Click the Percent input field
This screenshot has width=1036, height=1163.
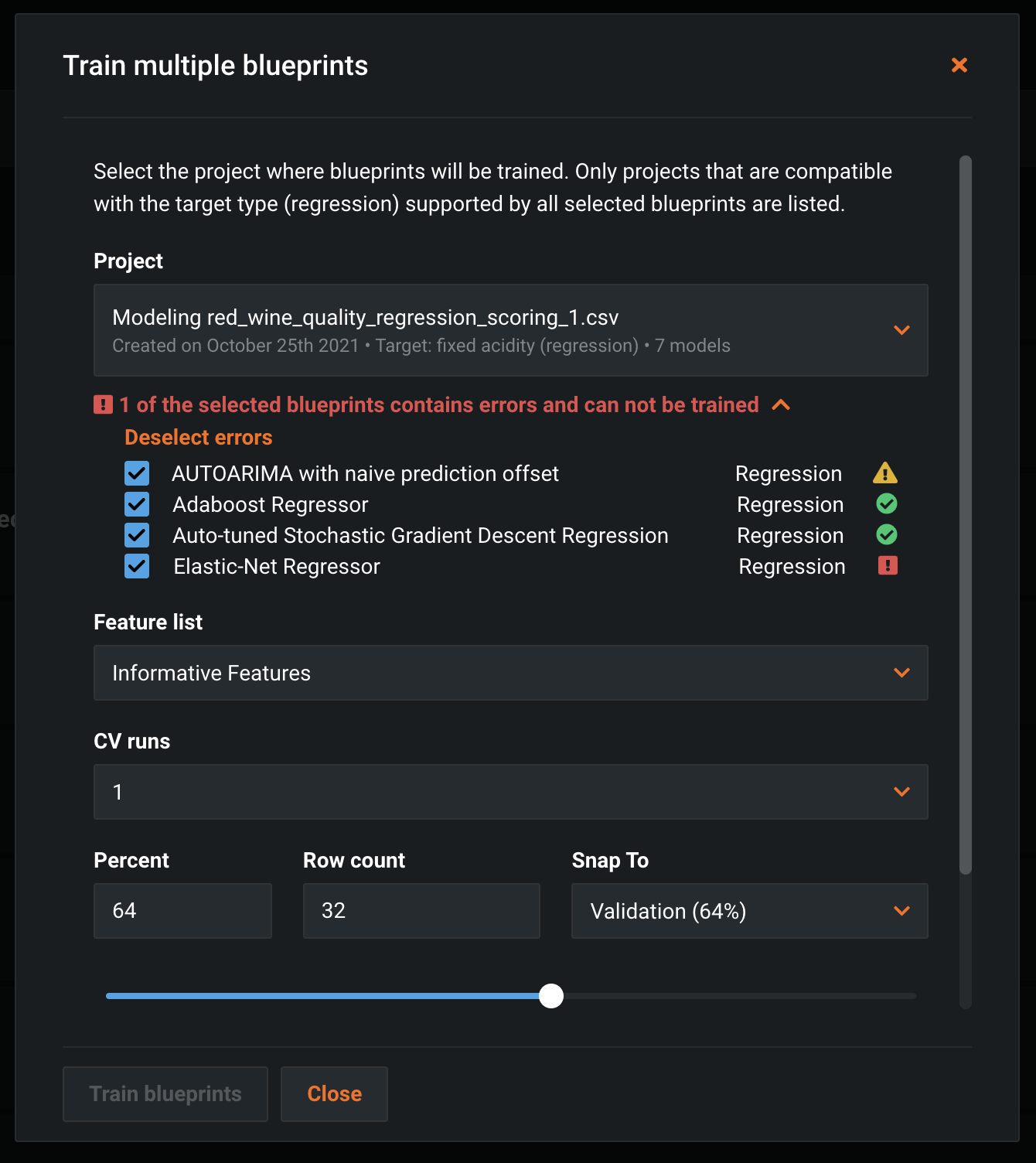[x=182, y=911]
